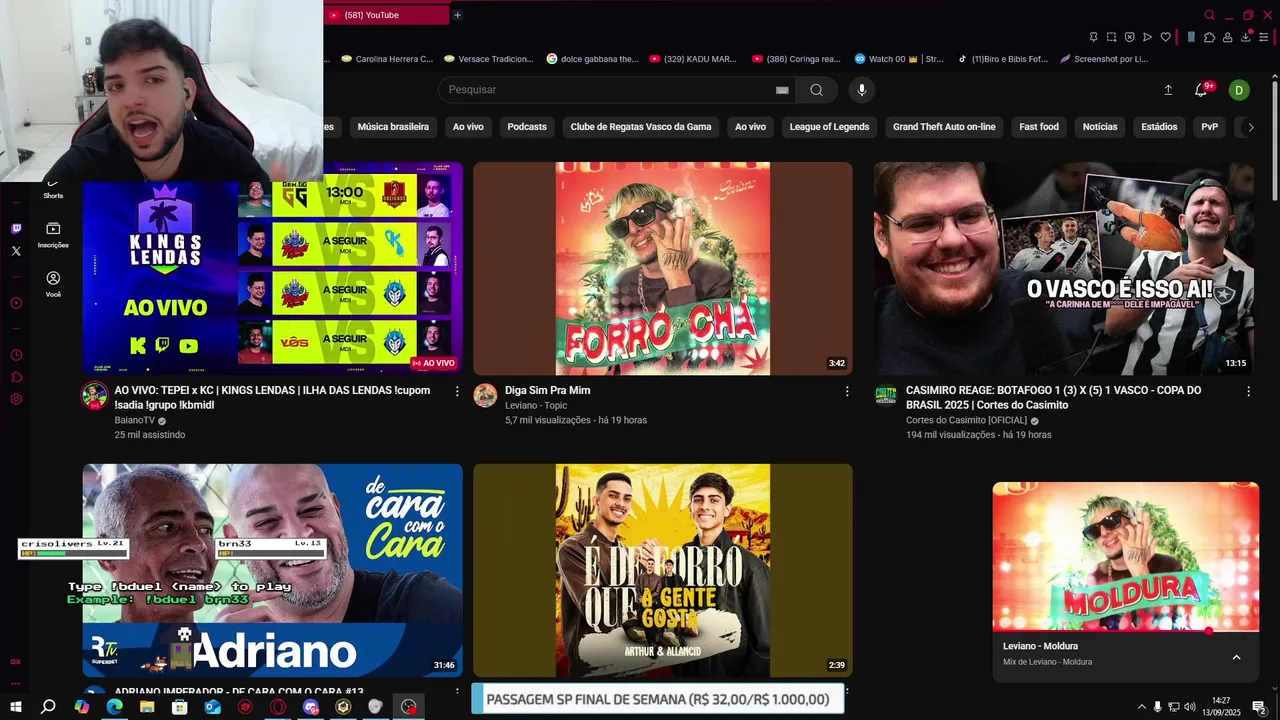Open YouTube Inscrições (subscriptions) page
Image resolution: width=1280 pixels, height=720 pixels.
53,234
